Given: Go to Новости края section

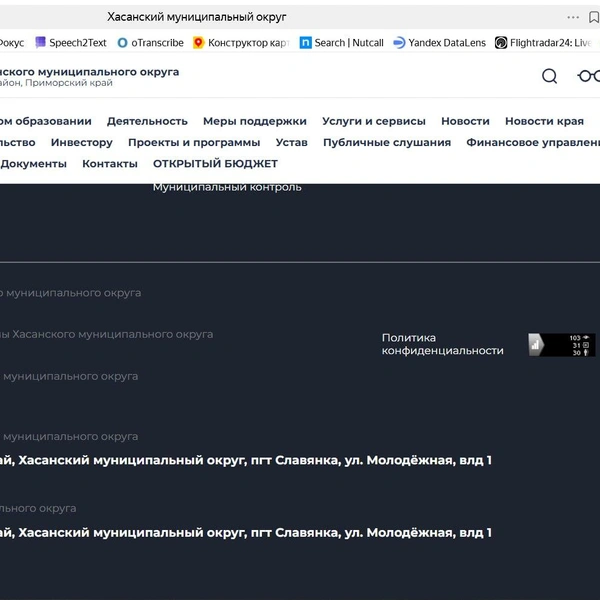Looking at the screenshot, I should [545, 121].
